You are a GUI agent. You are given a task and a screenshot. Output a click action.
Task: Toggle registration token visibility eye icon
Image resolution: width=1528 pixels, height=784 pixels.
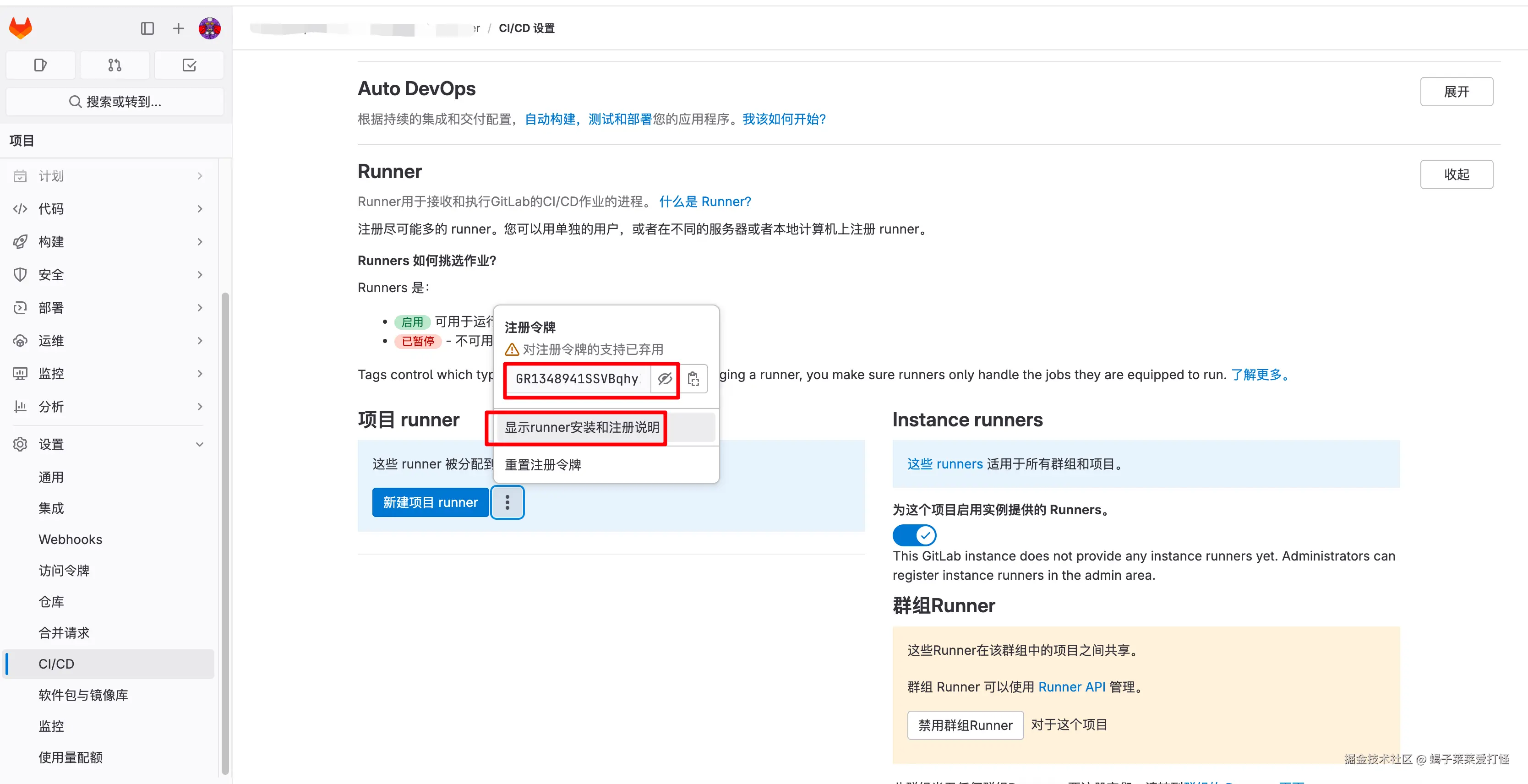point(664,378)
